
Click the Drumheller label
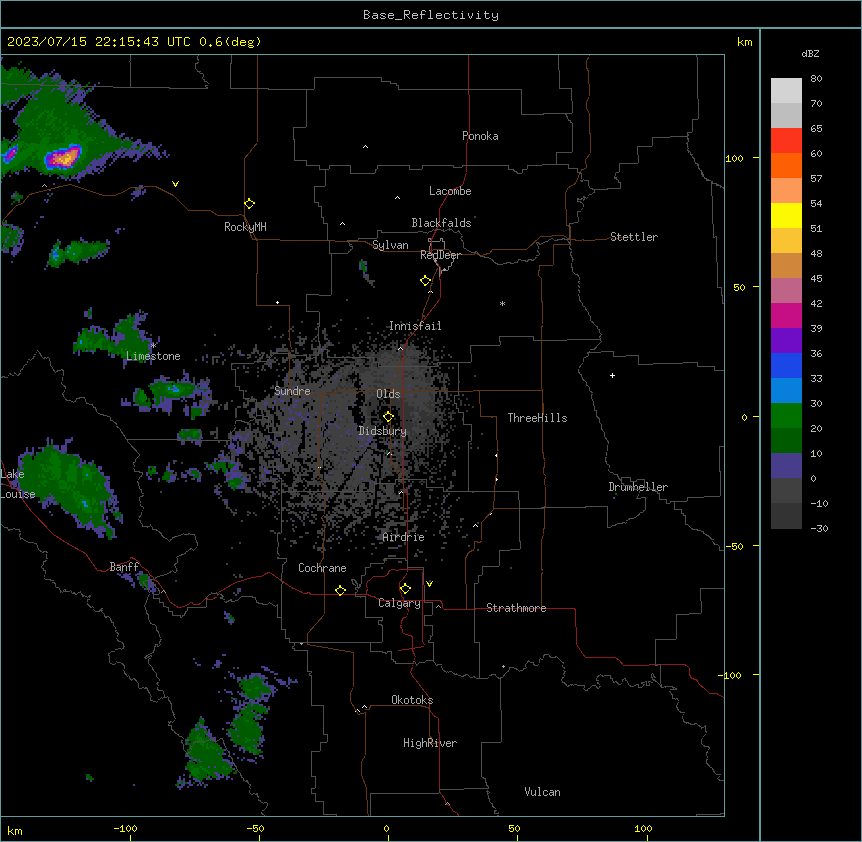tap(638, 487)
